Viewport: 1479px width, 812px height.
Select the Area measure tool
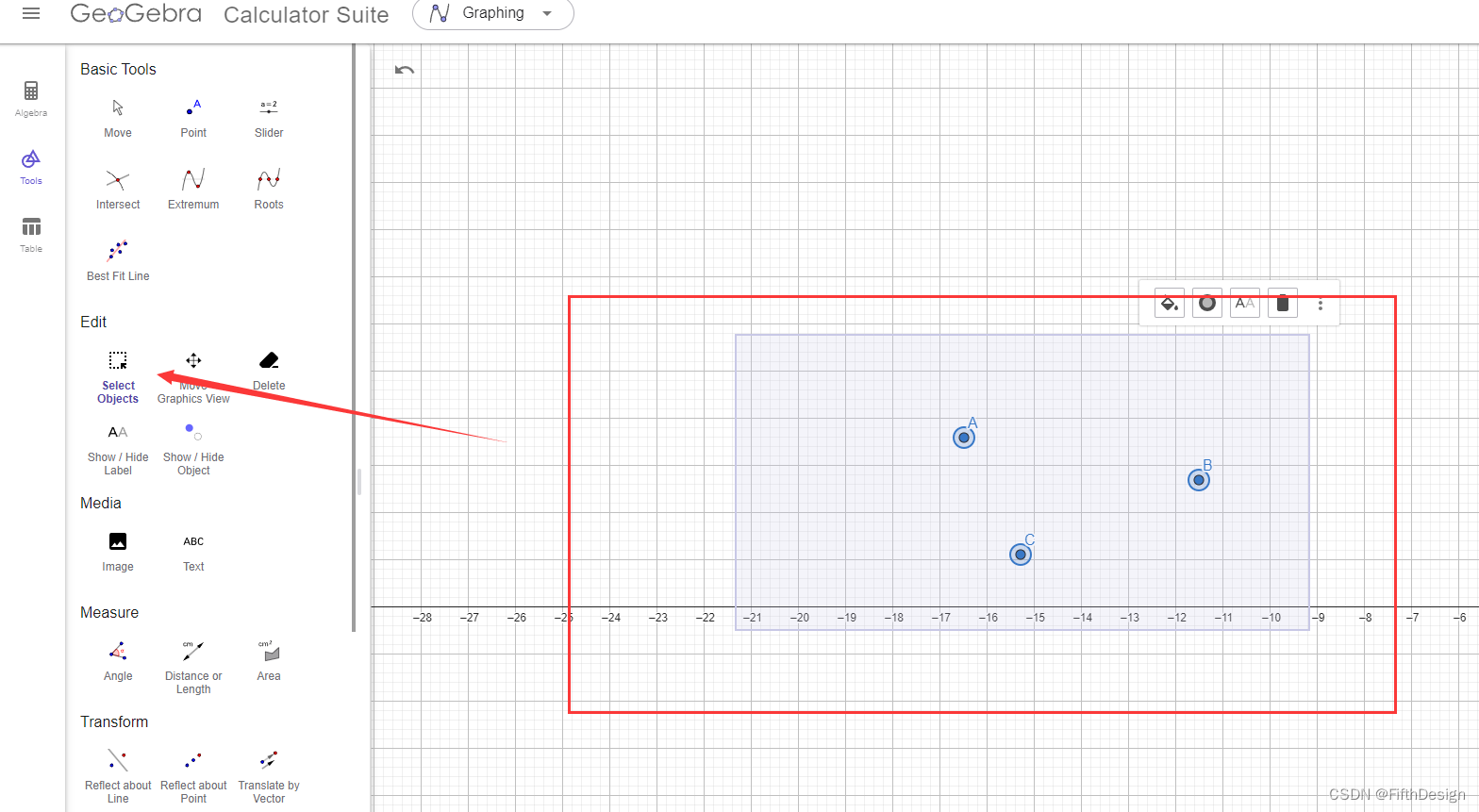(269, 661)
